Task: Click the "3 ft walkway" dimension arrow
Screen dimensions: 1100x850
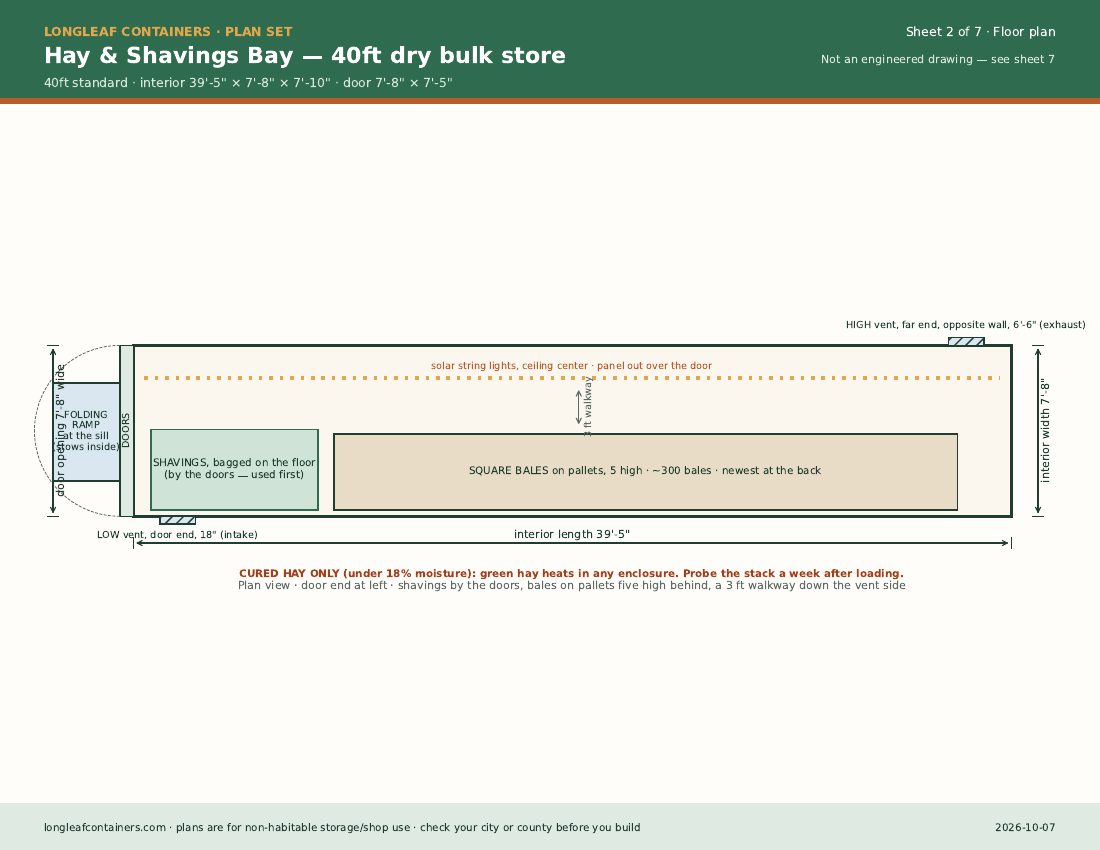Action: 579,407
